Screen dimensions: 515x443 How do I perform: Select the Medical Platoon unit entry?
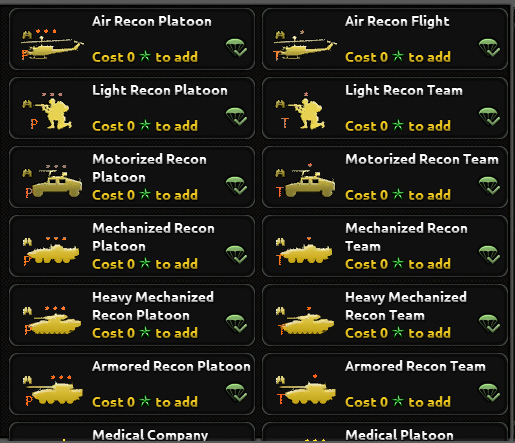[x=385, y=432]
